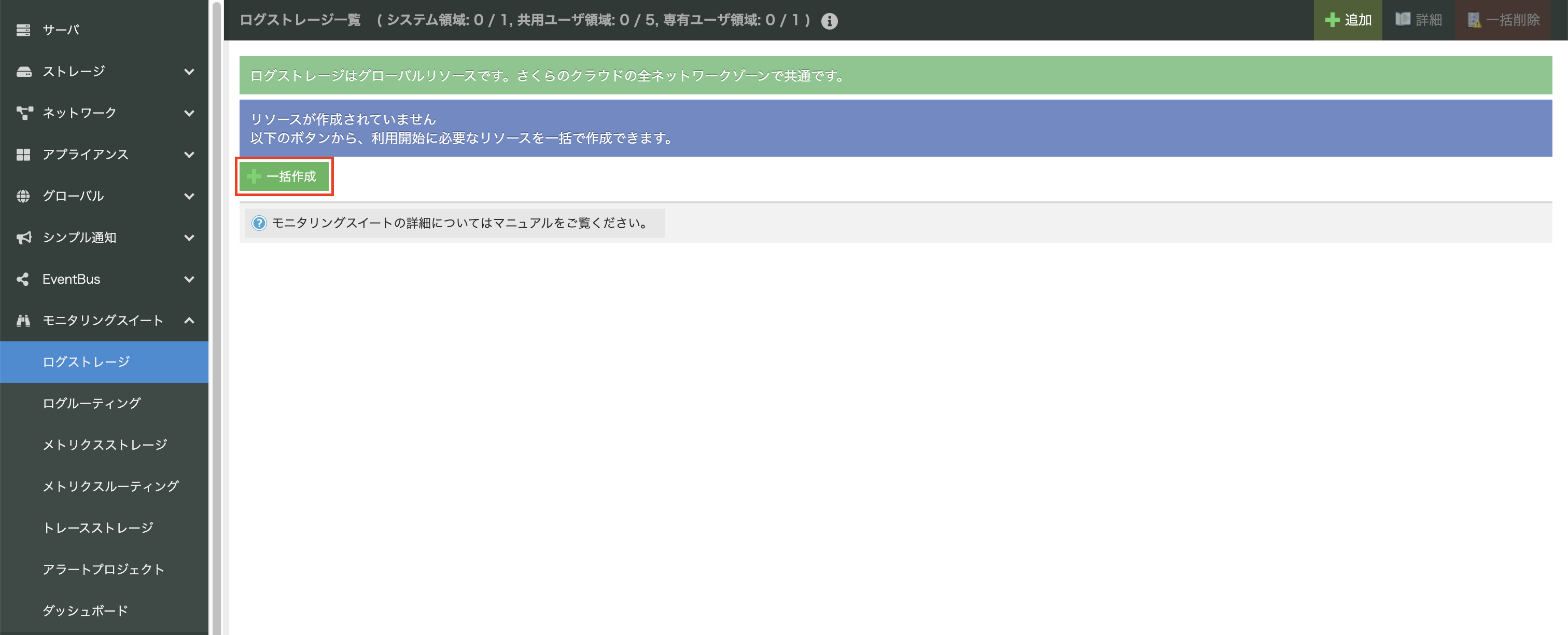Open メトリクスストレージ in the sidebar

tap(104, 445)
